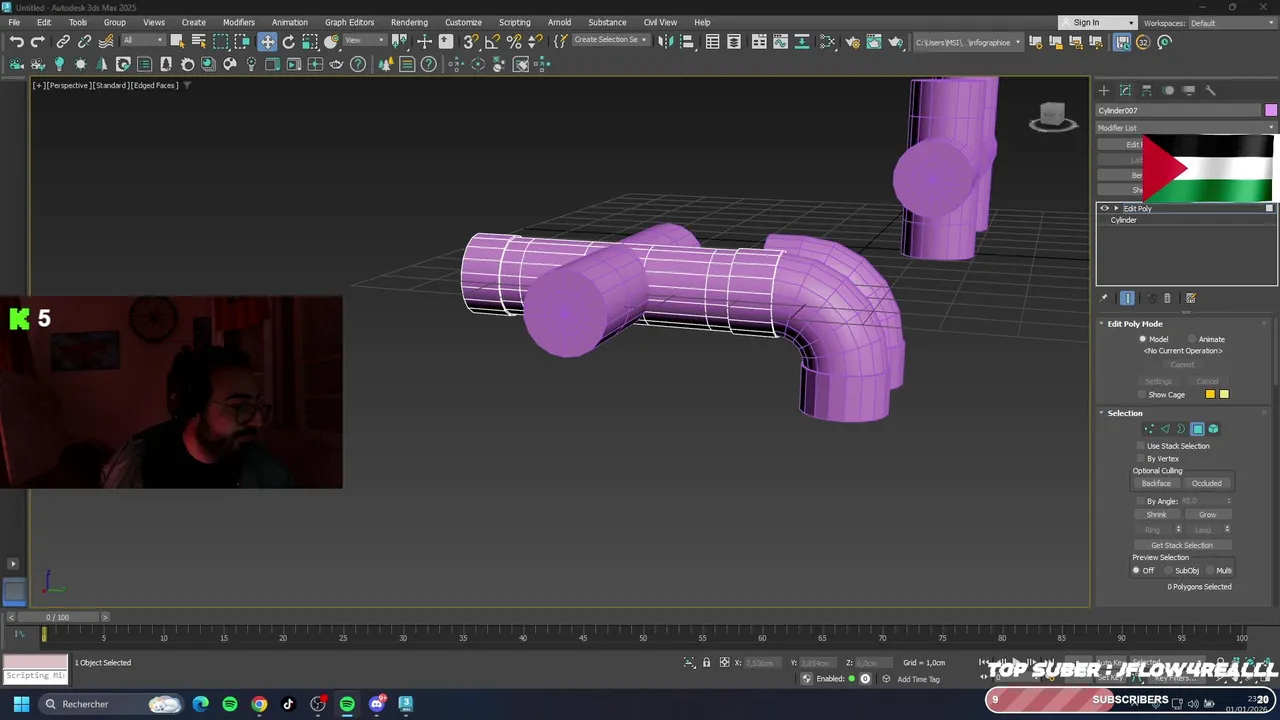The image size is (1280, 720).
Task: Switch to Utilities panel tab
Action: [x=1210, y=90]
